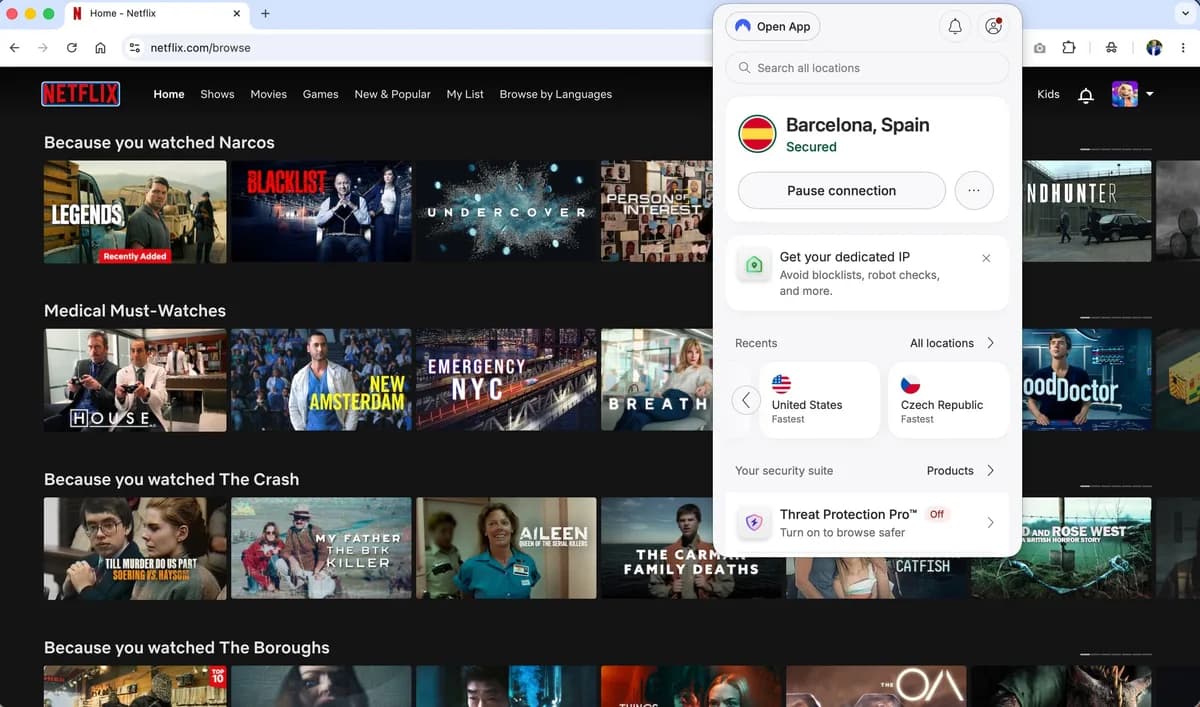1200x707 pixels.
Task: Expand the Products chevron
Action: tap(990, 470)
